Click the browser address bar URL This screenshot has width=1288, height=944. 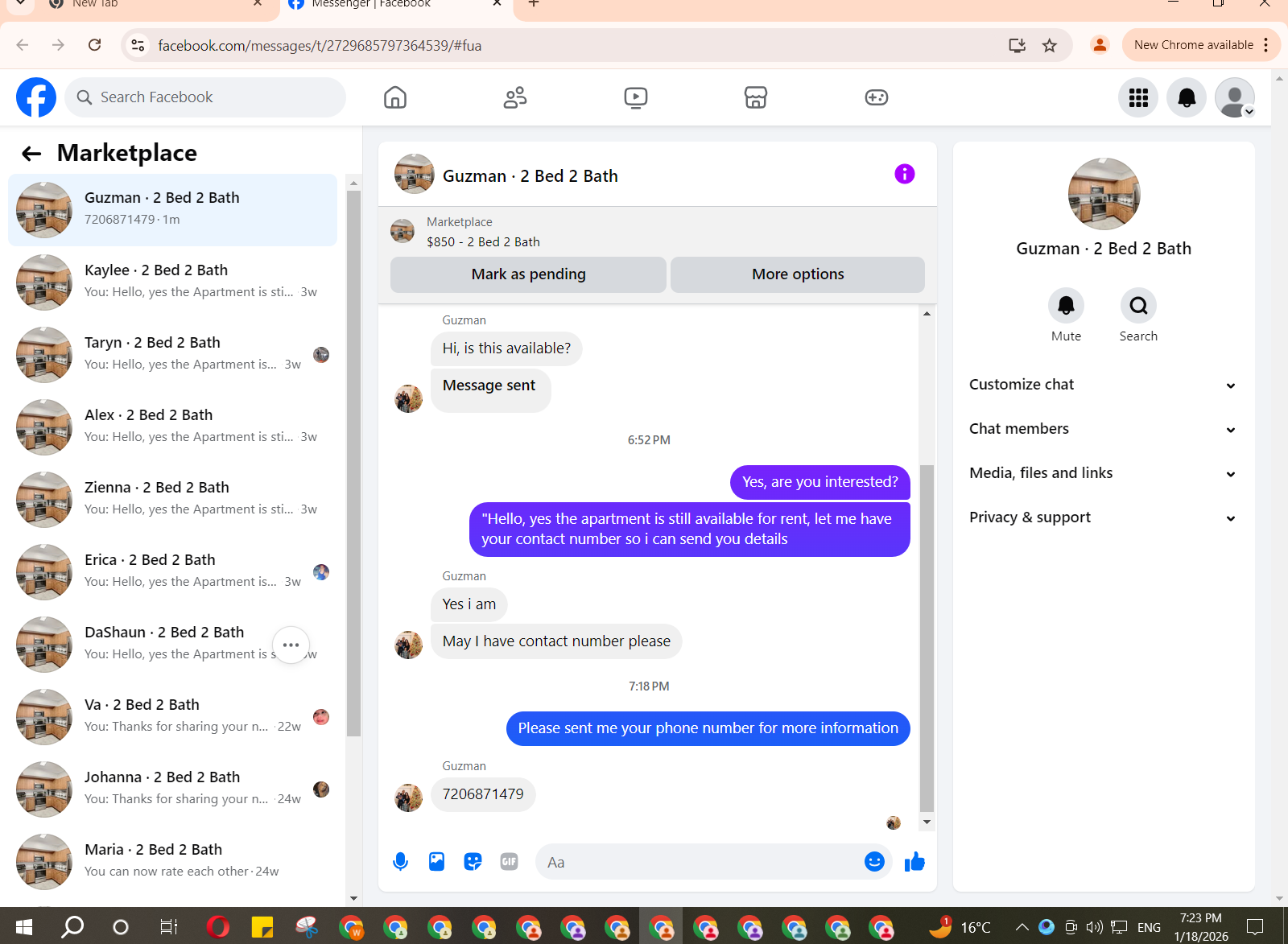tap(320, 46)
